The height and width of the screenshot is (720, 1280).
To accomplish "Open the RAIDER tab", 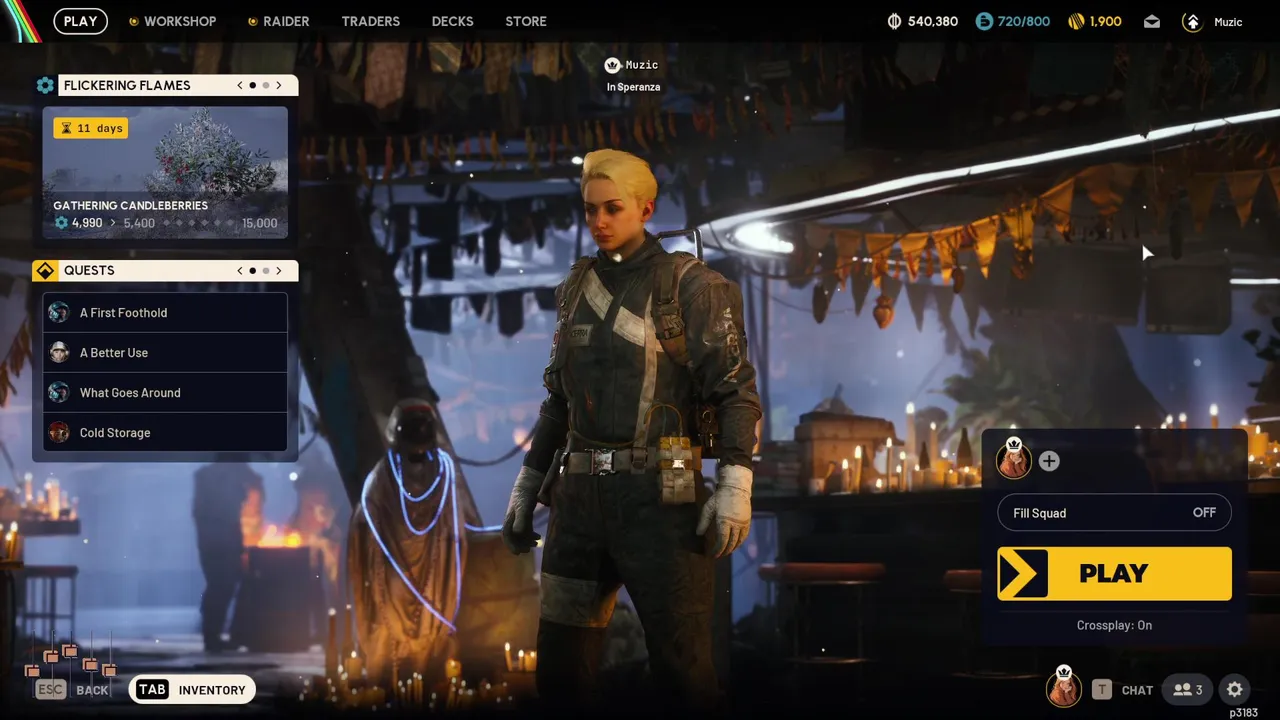I will click(279, 21).
